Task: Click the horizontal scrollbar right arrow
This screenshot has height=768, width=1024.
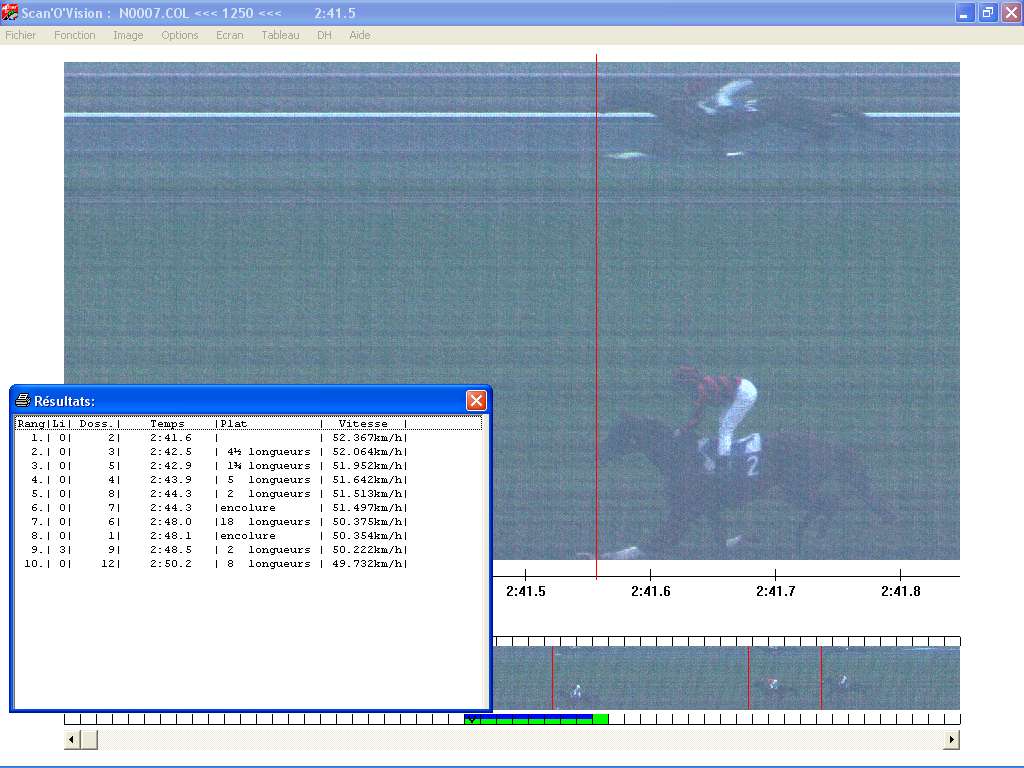Action: [x=952, y=739]
